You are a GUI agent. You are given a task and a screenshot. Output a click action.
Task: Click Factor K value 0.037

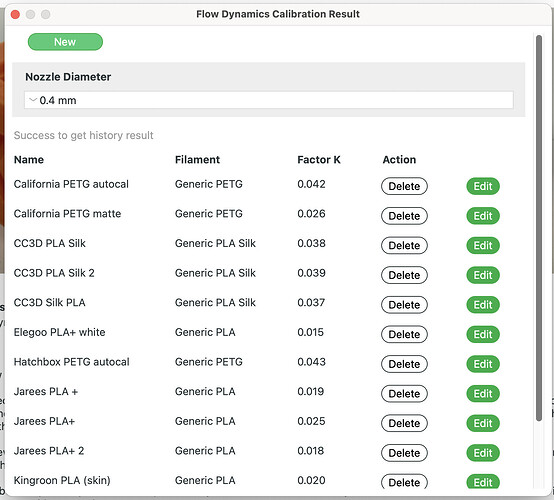click(311, 303)
